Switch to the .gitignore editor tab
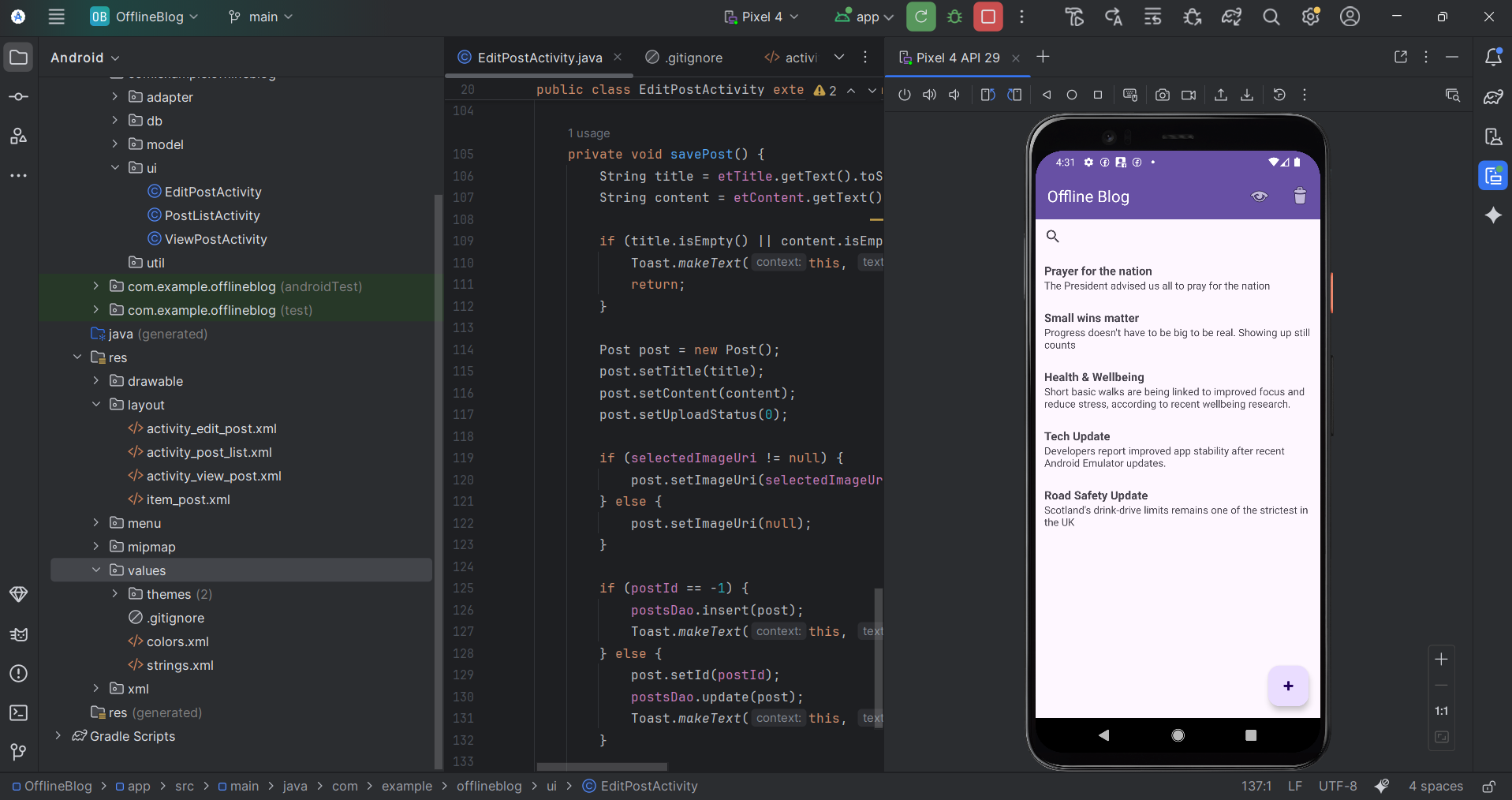The width and height of the screenshot is (1512, 800). [x=684, y=58]
